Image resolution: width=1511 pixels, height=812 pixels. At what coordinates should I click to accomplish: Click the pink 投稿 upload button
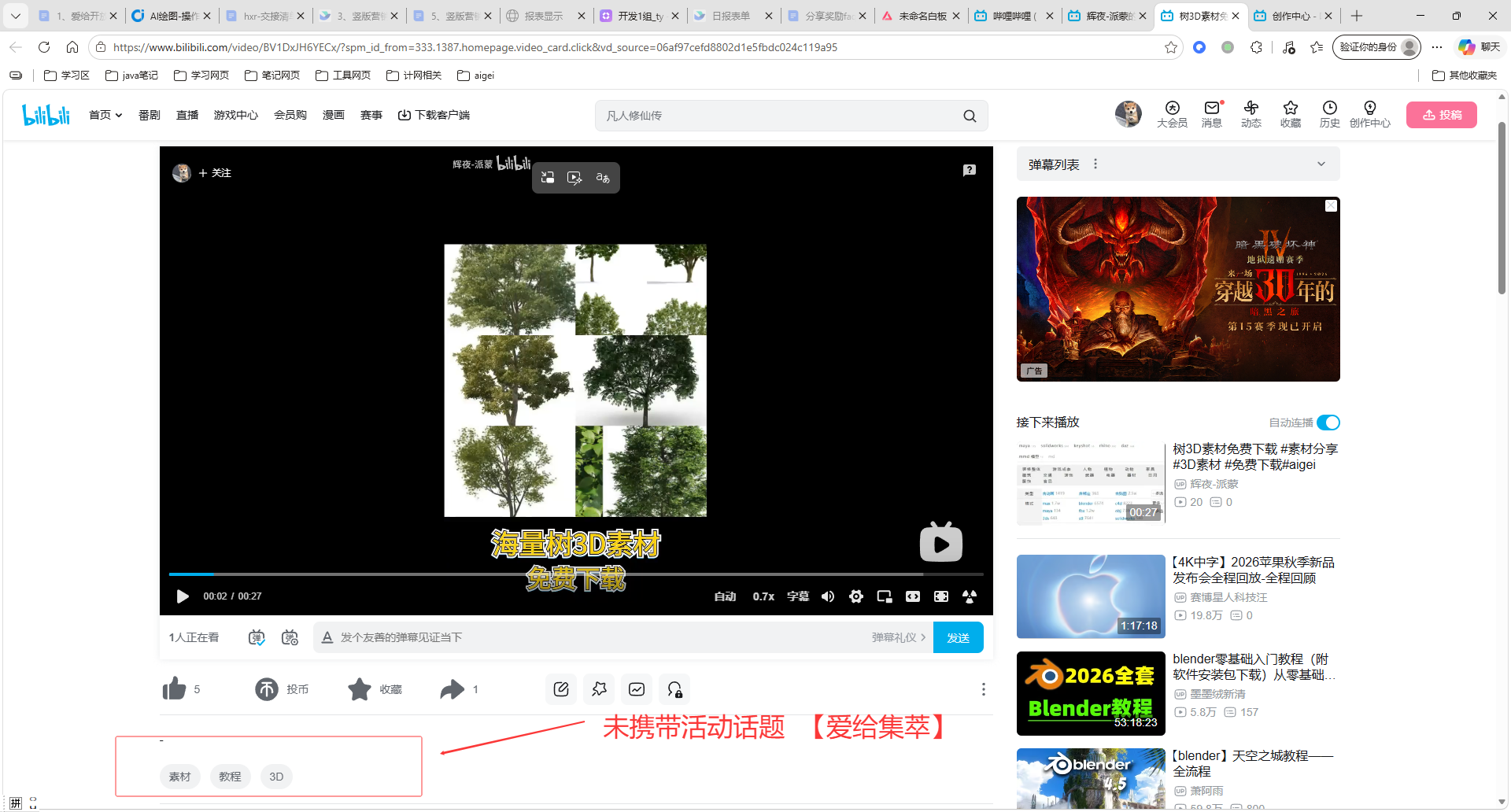[x=1442, y=115]
